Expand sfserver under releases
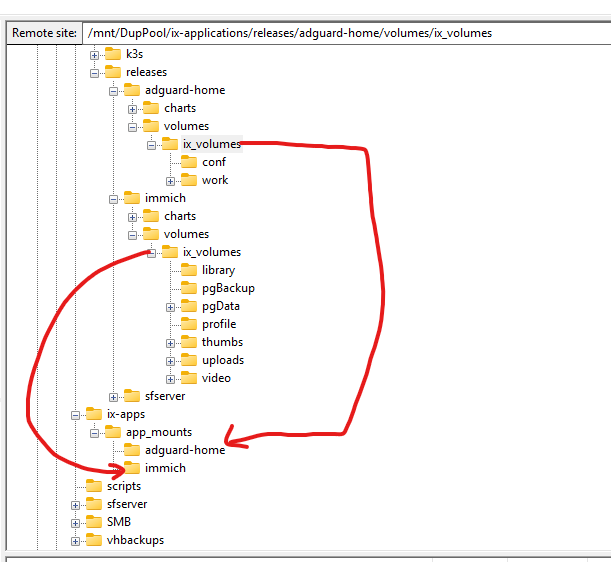611x562 pixels. [x=113, y=397]
